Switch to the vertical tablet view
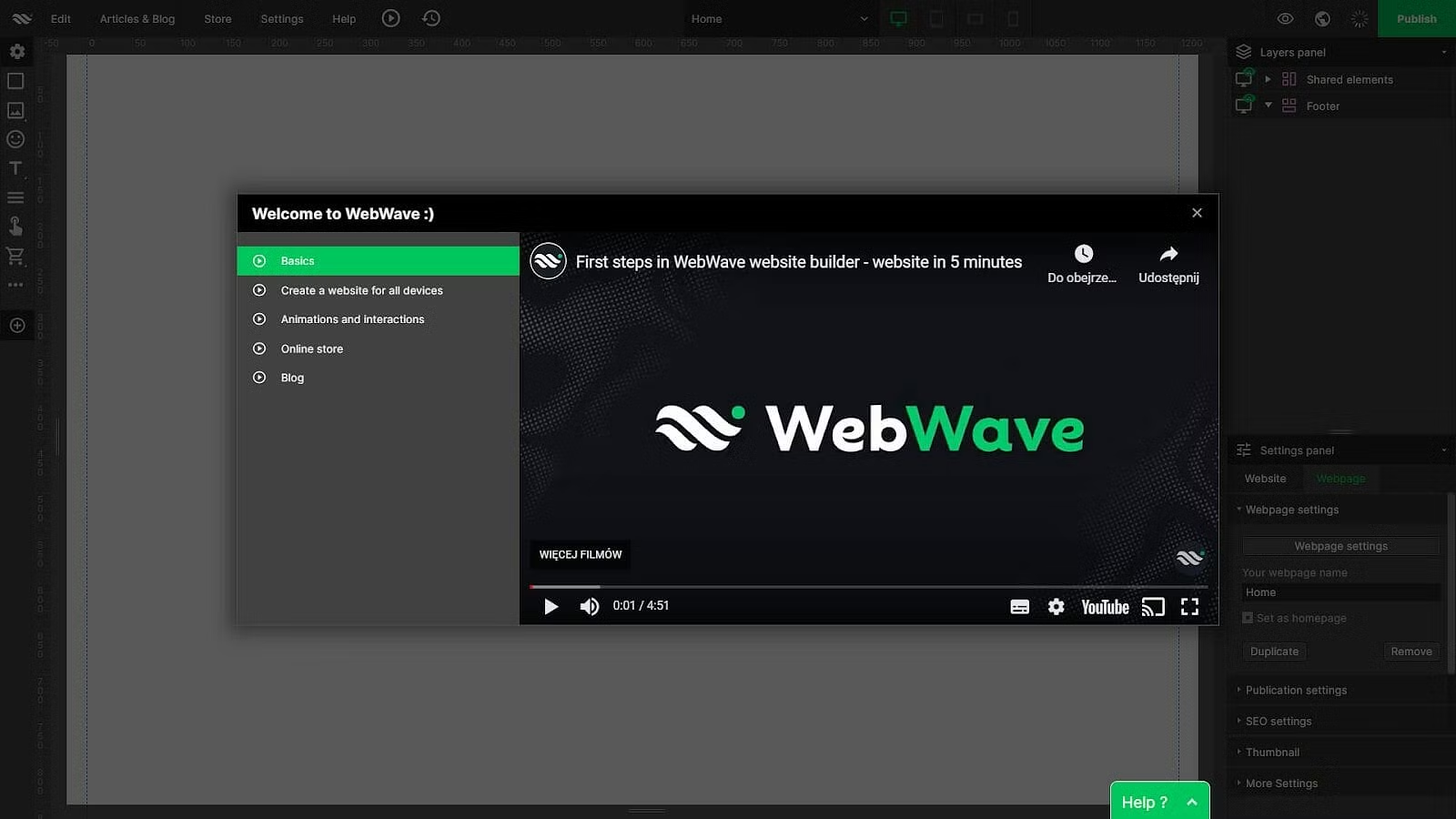The width and height of the screenshot is (1456, 819). pyautogui.click(x=936, y=18)
